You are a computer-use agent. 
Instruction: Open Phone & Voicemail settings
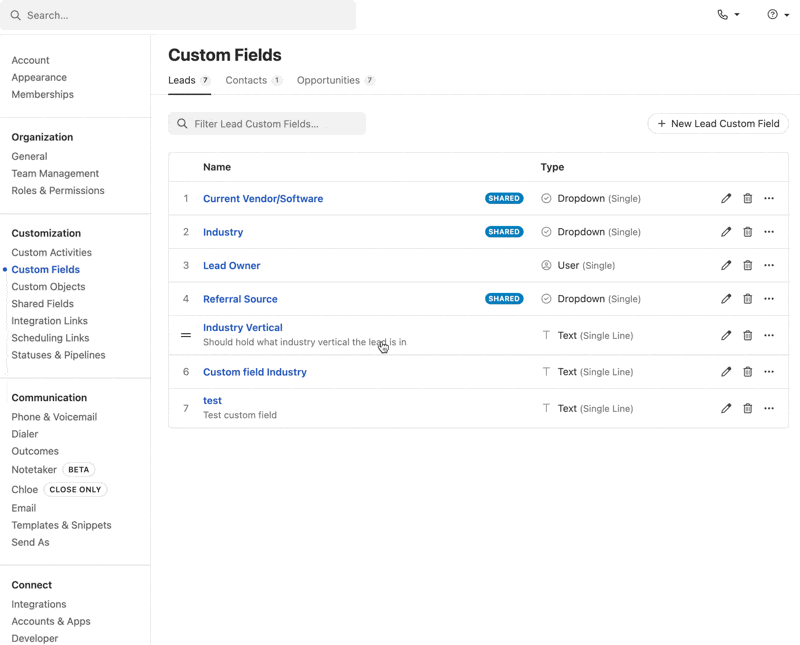(54, 417)
